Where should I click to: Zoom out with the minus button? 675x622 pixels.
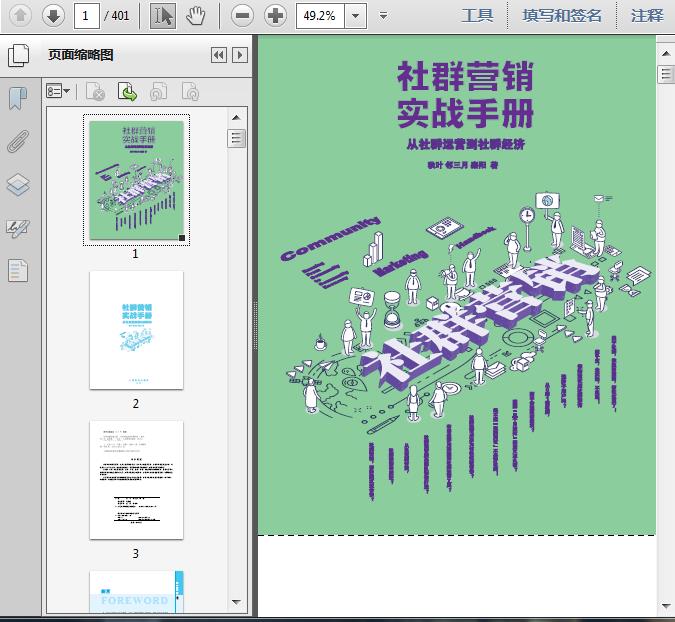[x=242, y=16]
